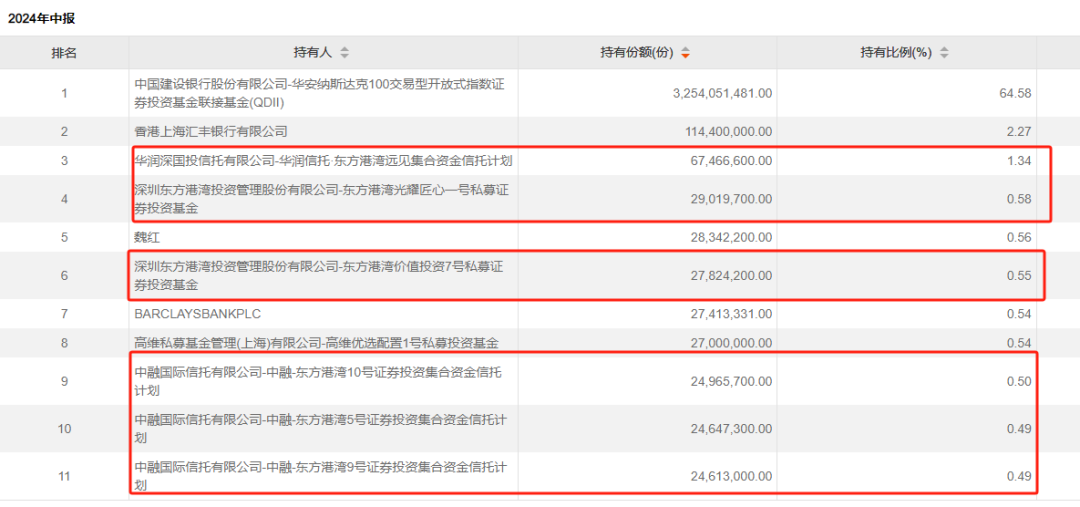Click holding ratio 0.58

(x=1021, y=199)
